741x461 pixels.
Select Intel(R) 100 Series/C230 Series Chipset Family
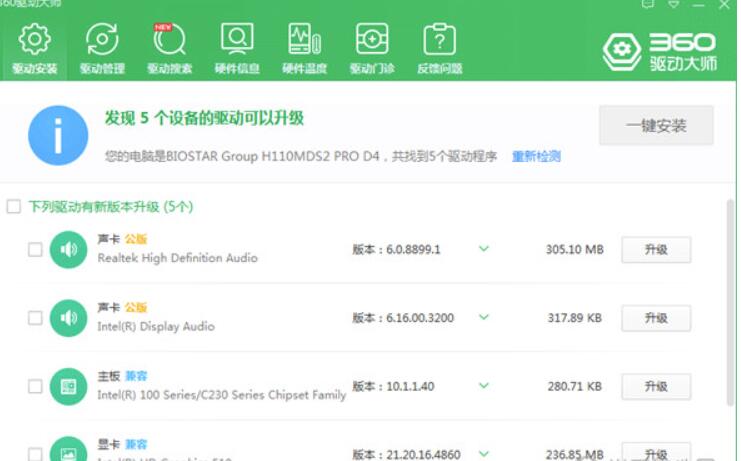tap(222, 395)
